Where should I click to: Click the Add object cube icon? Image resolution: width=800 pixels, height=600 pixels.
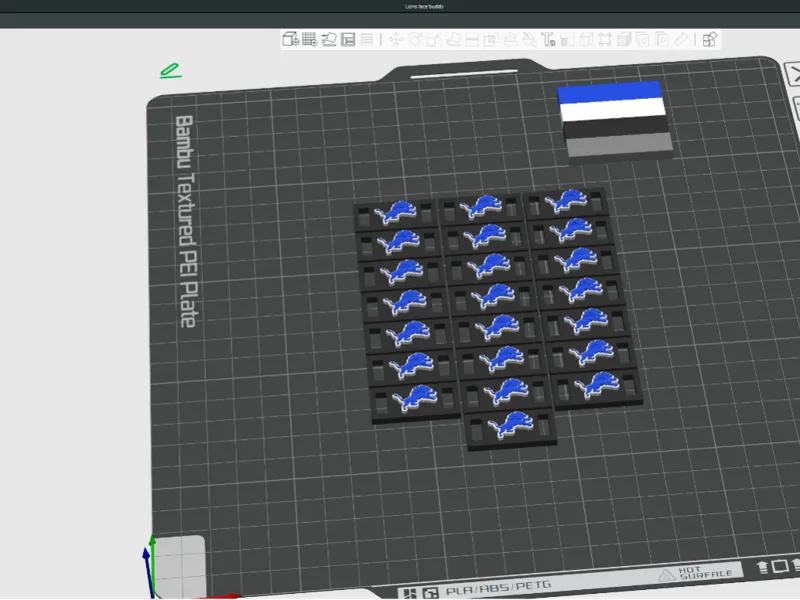point(290,39)
